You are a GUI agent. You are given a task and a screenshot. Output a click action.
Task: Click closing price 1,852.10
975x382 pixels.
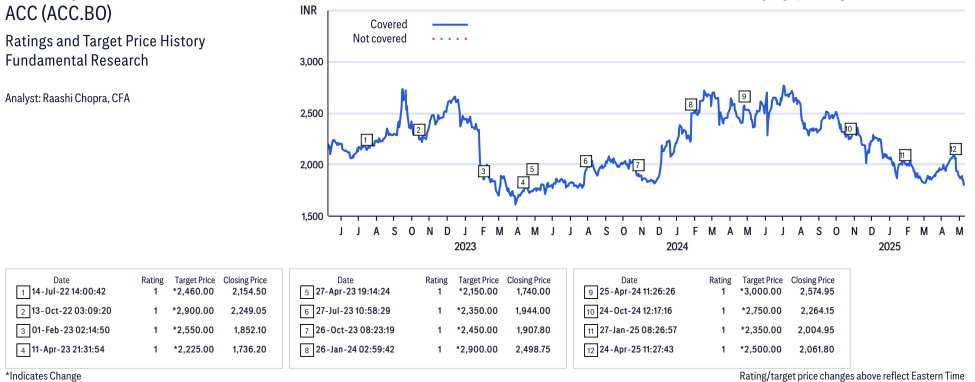[x=249, y=330]
